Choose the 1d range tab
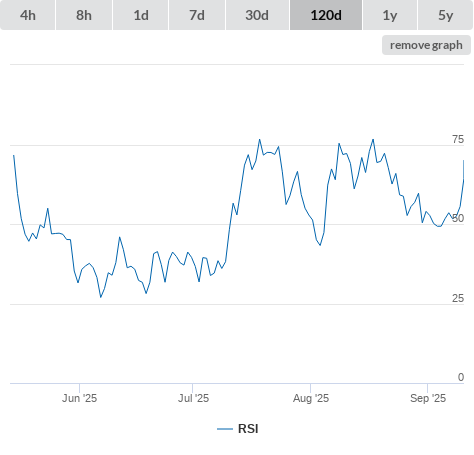 [141, 15]
